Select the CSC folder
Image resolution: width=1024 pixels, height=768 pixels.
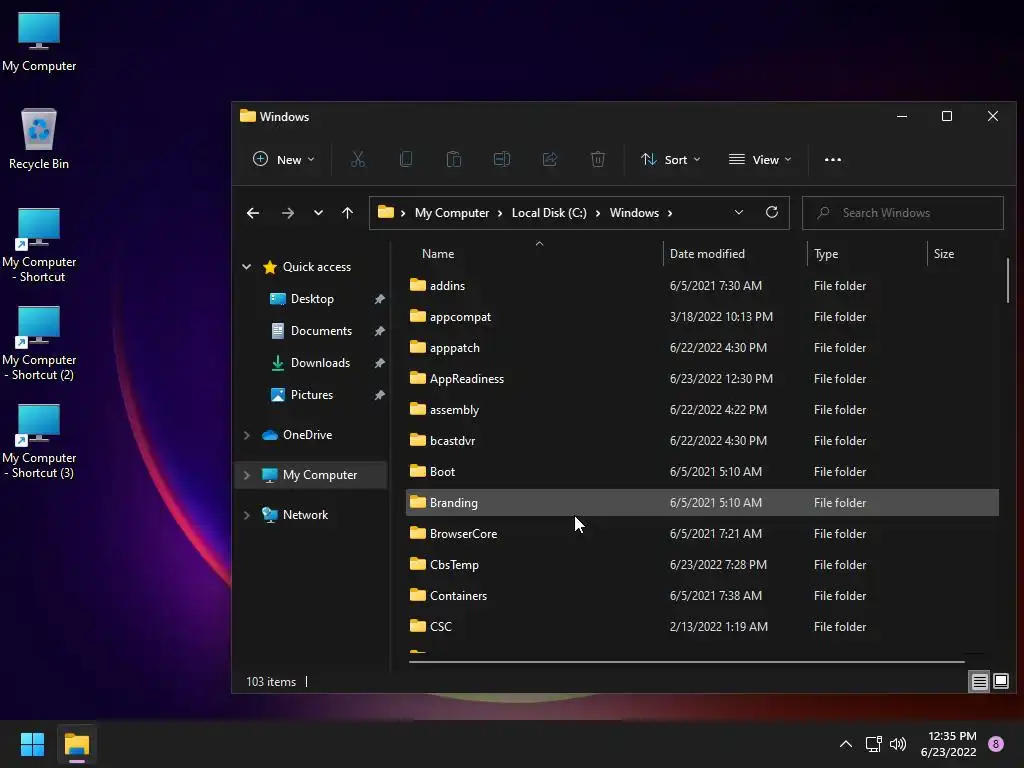pos(440,627)
